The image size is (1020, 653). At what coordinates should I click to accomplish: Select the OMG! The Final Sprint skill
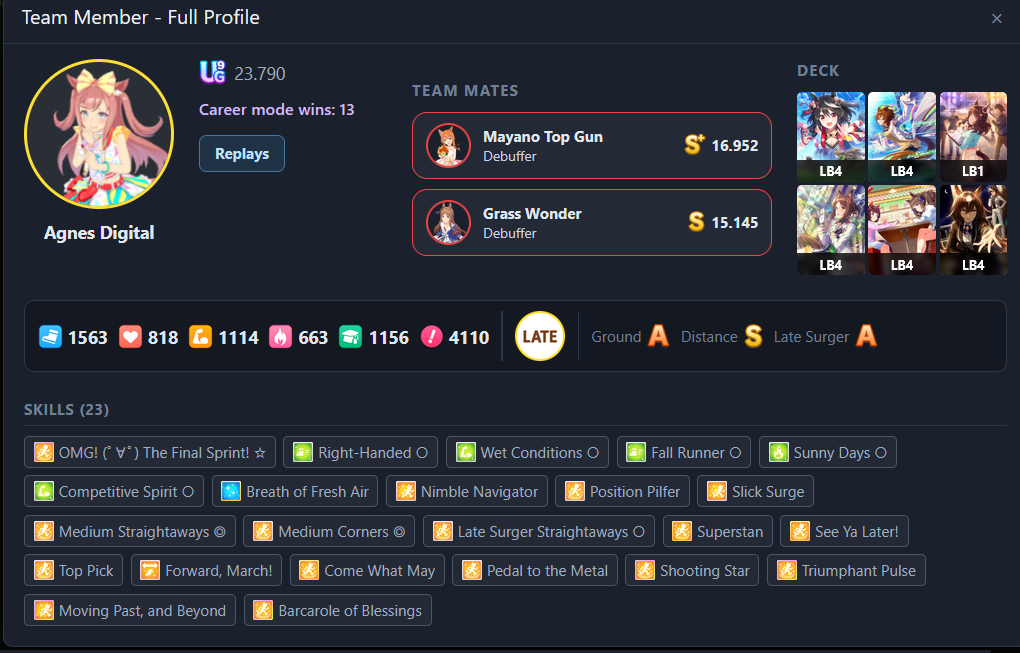coord(150,452)
